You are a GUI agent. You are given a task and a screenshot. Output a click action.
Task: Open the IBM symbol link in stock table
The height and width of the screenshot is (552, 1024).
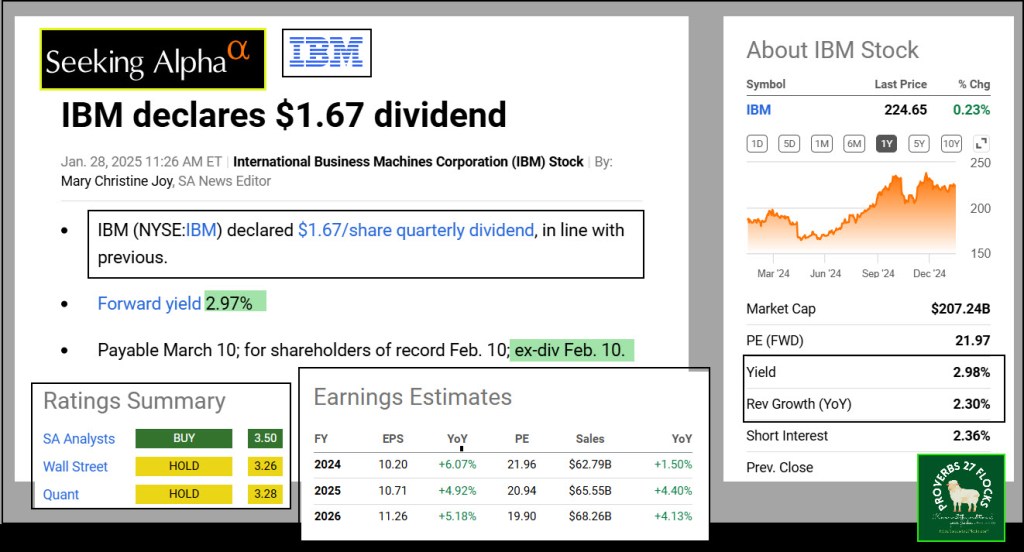(759, 110)
